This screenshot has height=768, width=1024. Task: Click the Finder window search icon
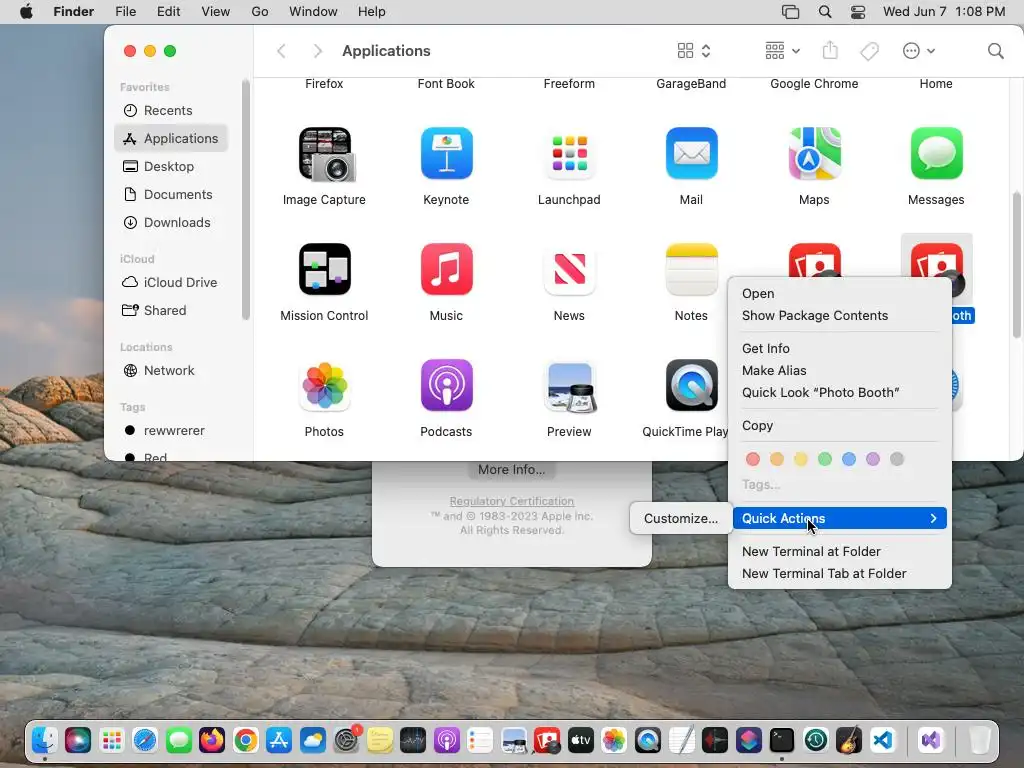(x=995, y=51)
